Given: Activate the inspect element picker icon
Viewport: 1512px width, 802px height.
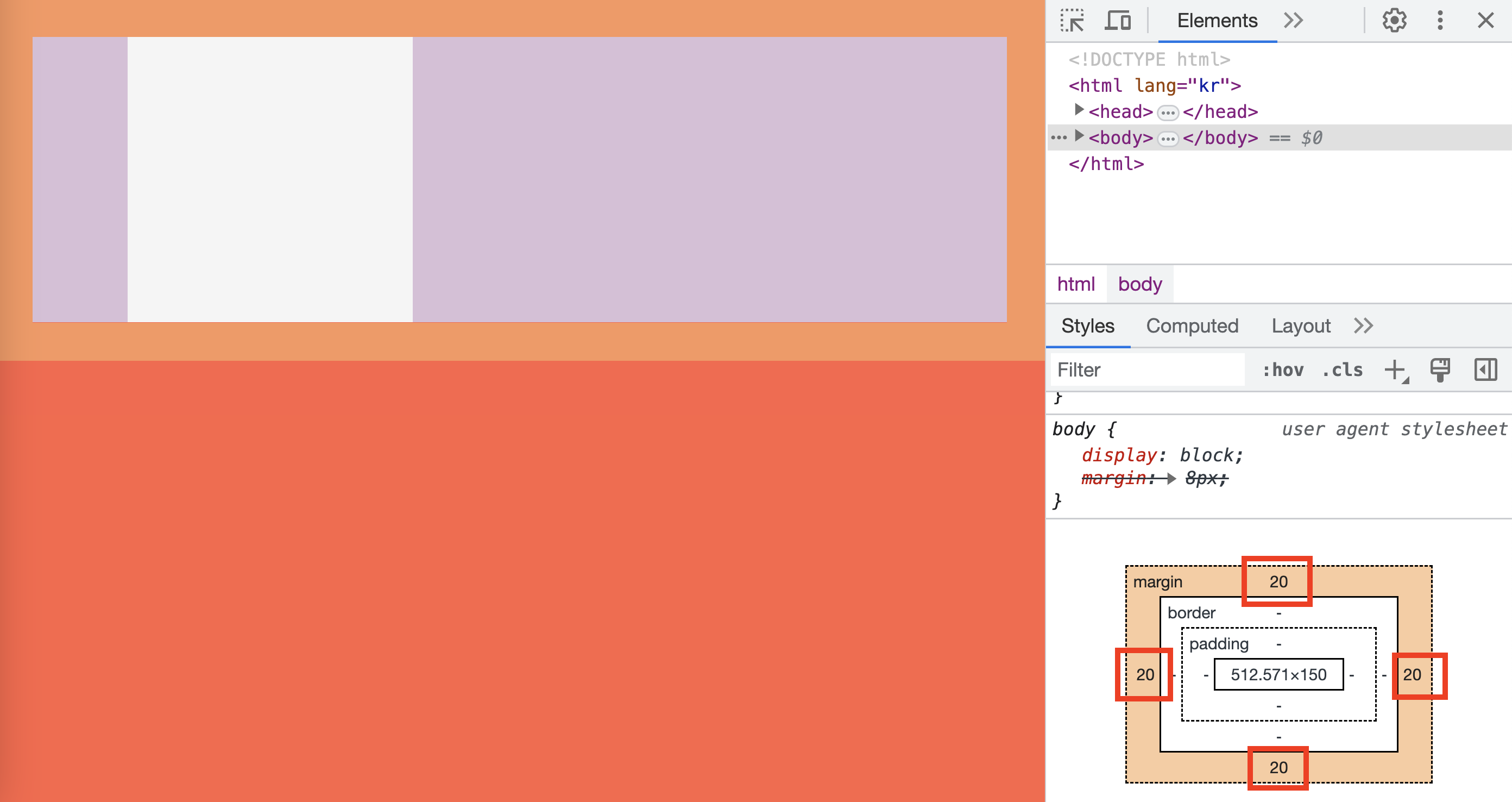Looking at the screenshot, I should click(x=1073, y=21).
